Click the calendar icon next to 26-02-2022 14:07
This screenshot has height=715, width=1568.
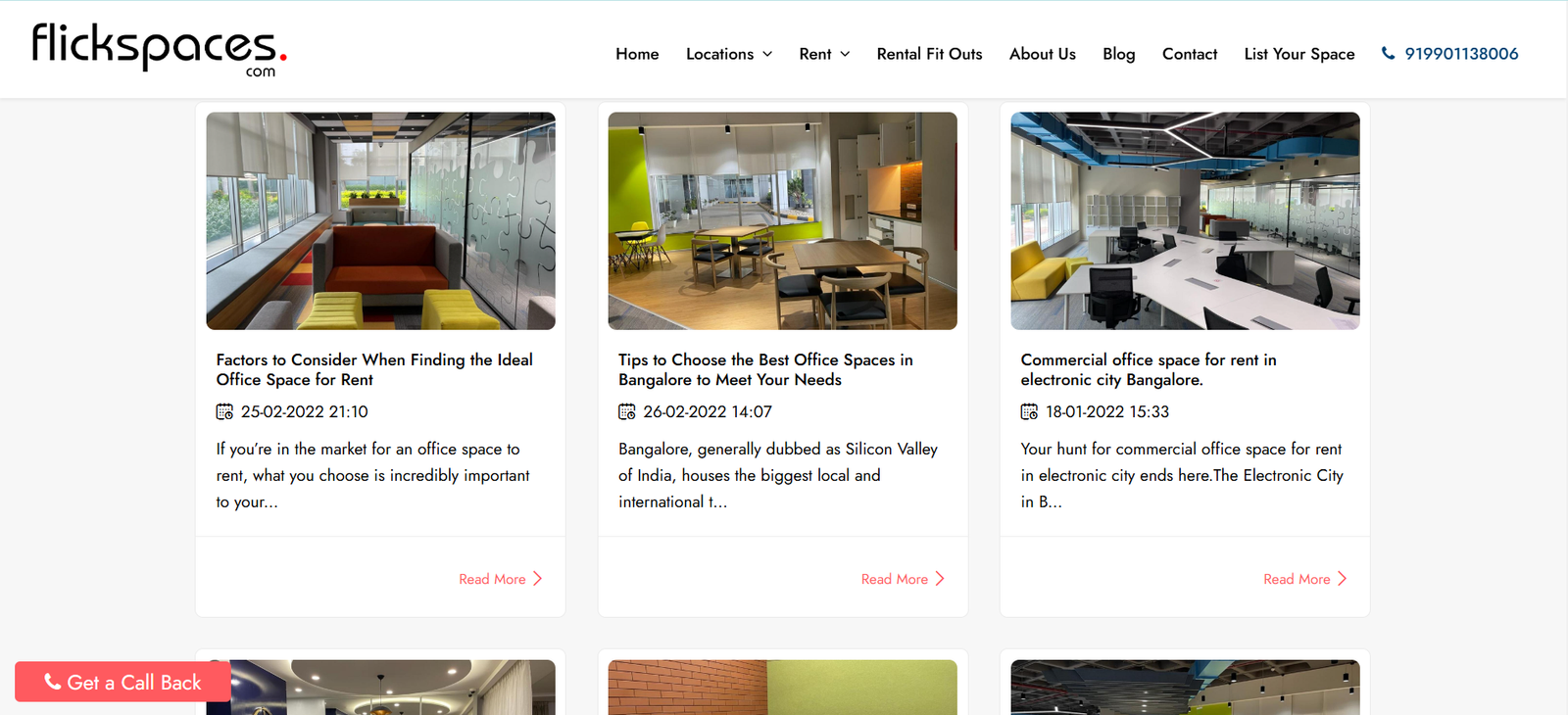coord(627,411)
